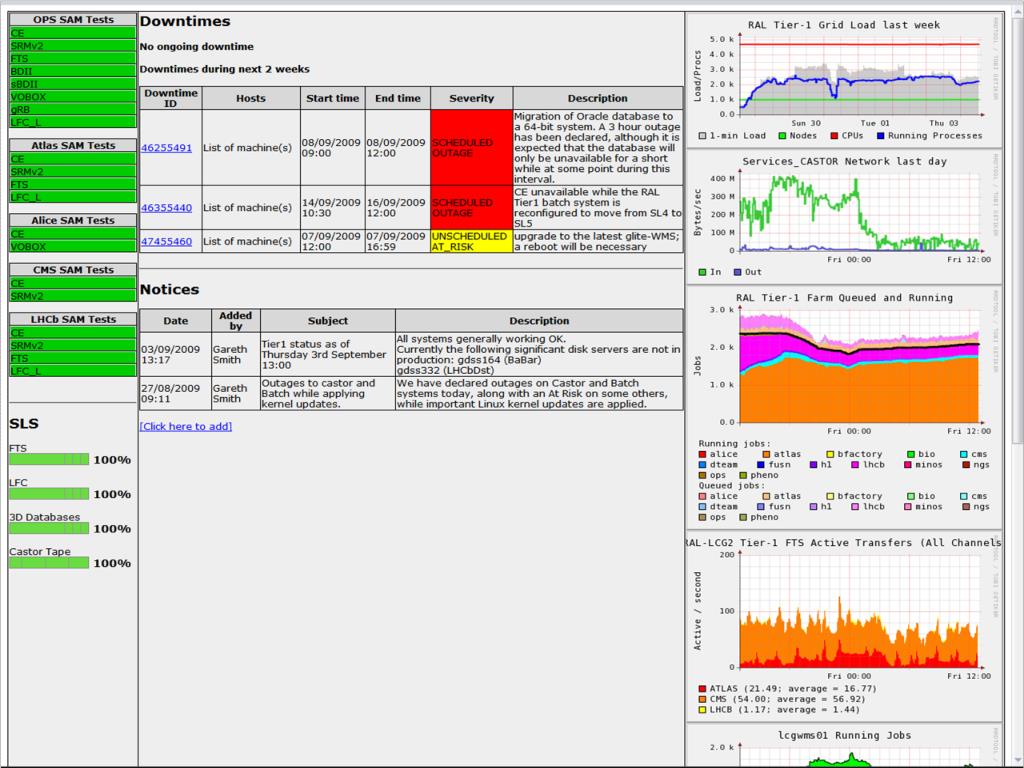Click the LHCB yellow legend swatch in FTS graph
The image size is (1024, 768).
click(703, 710)
